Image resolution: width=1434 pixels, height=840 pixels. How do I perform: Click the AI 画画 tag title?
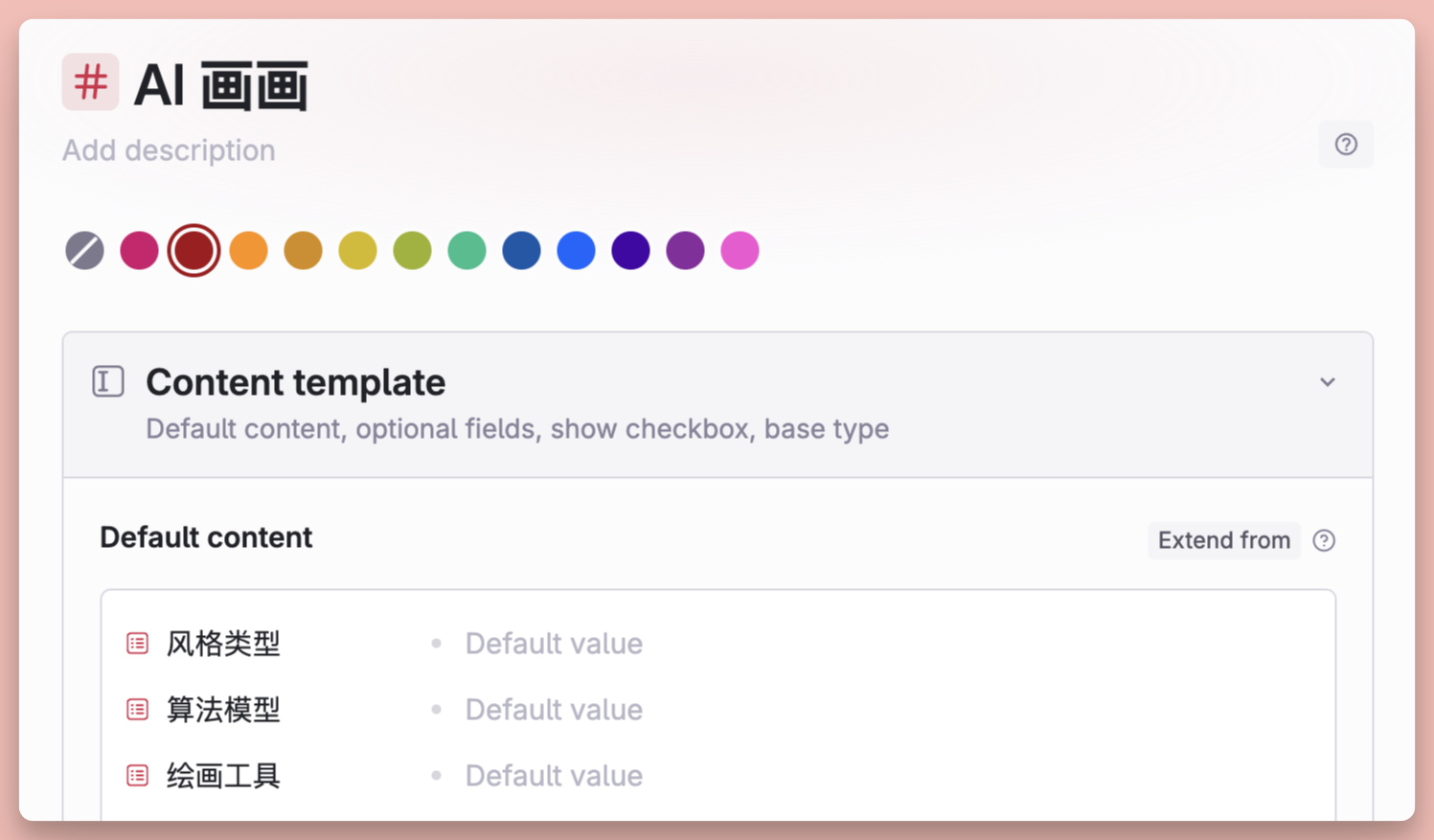coord(221,85)
